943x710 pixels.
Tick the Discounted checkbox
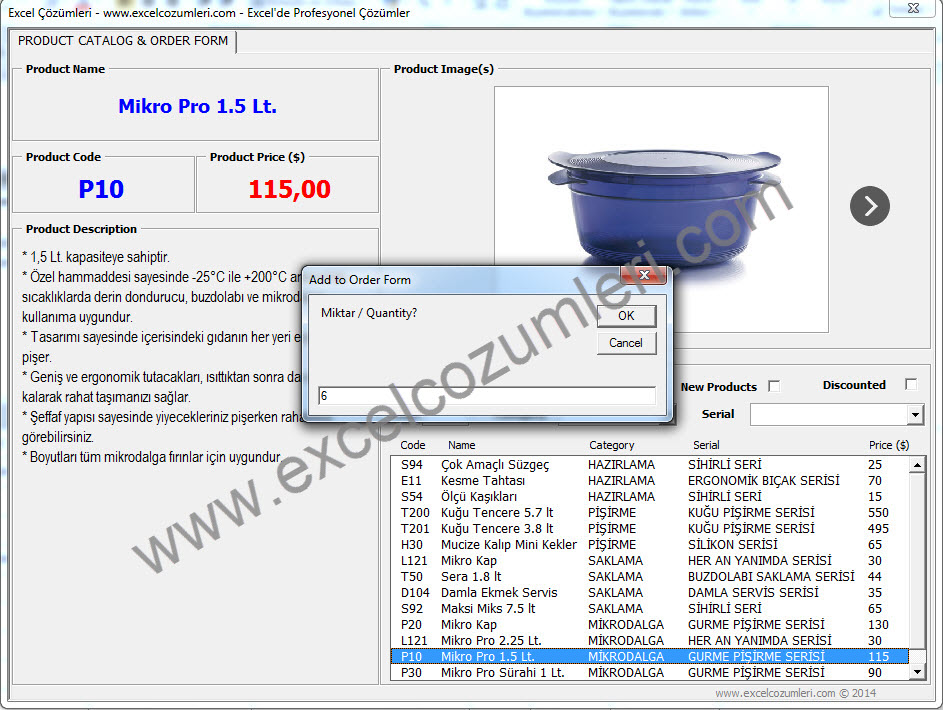point(911,384)
